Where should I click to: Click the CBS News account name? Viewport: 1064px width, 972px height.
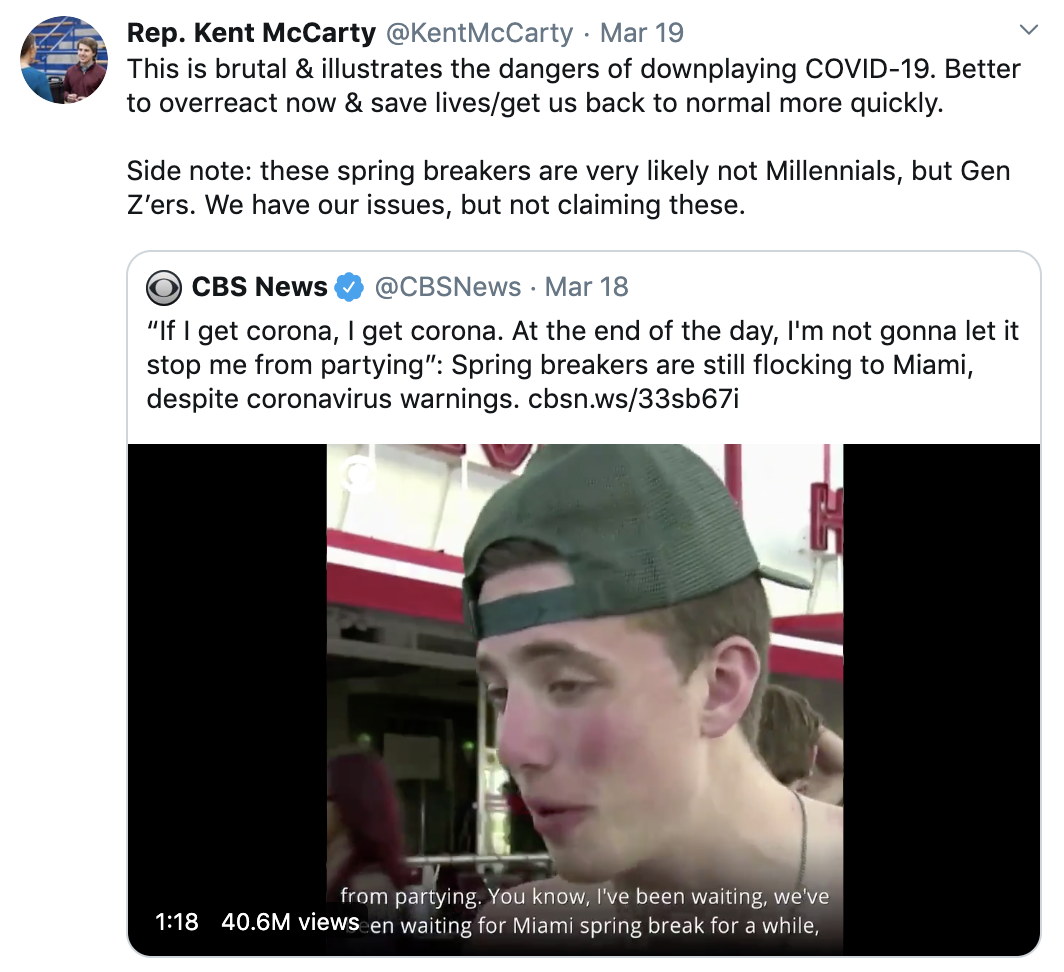point(259,288)
